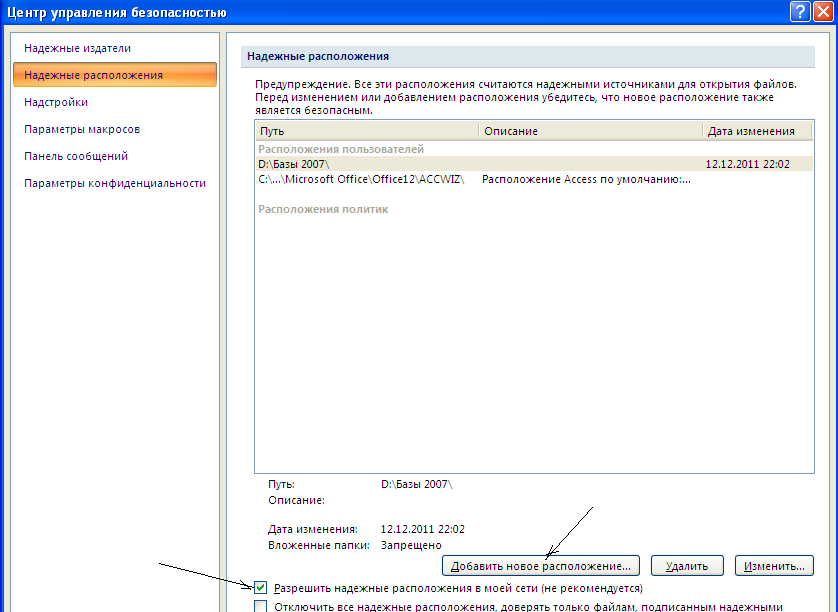Image resolution: width=838 pixels, height=612 pixels.
Task: Click the Дата изменения column header
Action: [x=757, y=131]
